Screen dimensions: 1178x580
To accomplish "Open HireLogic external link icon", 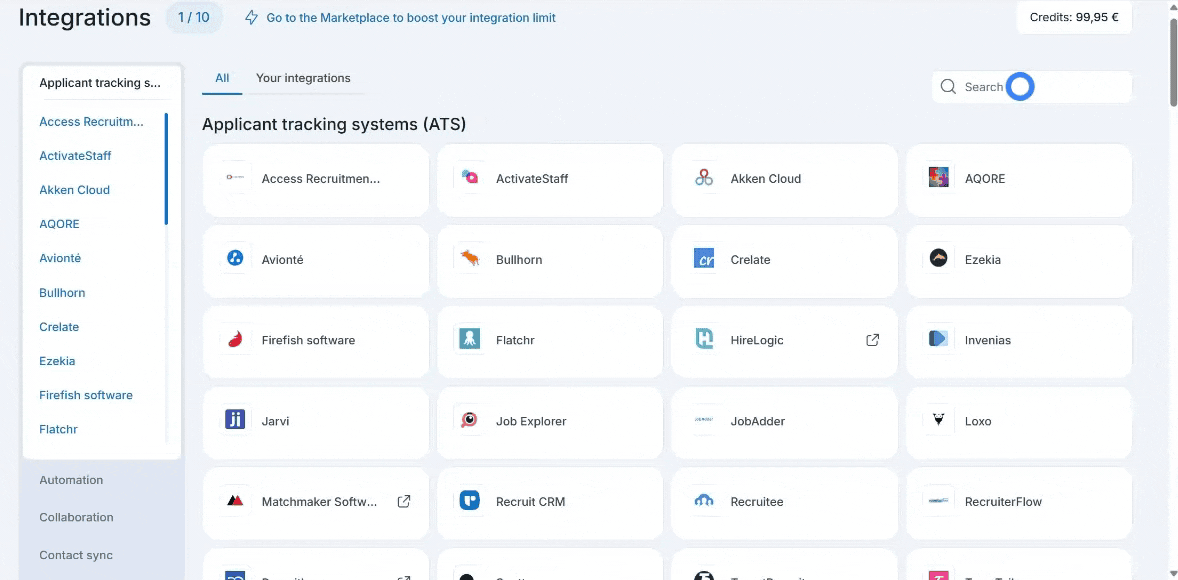I will [872, 340].
